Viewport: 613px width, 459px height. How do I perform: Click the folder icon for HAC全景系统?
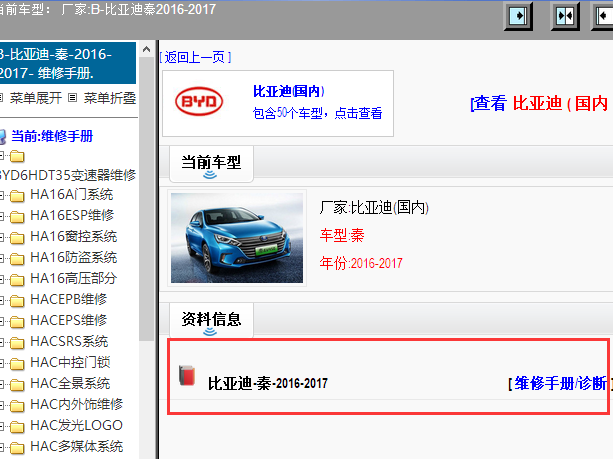point(17,384)
